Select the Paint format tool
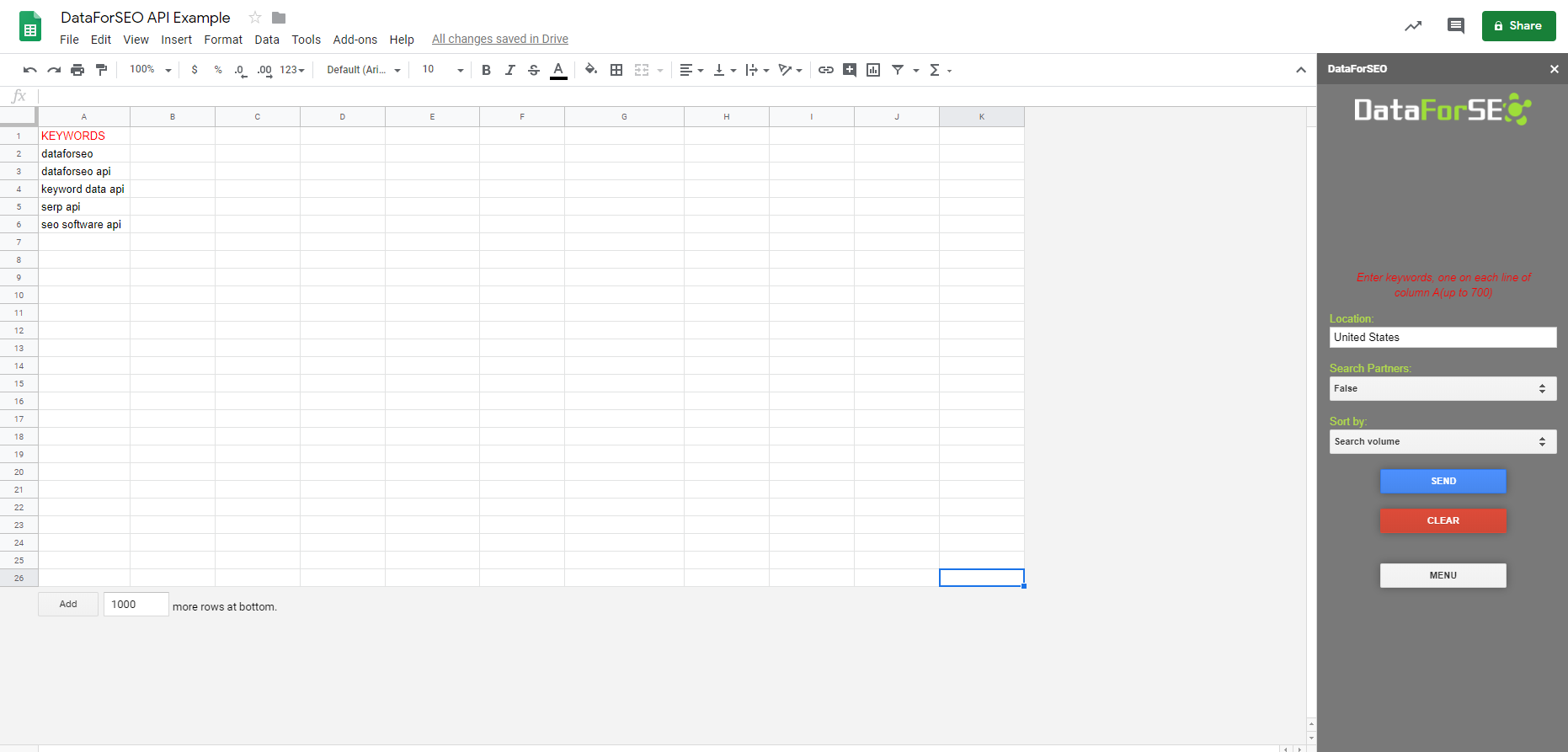 101,70
